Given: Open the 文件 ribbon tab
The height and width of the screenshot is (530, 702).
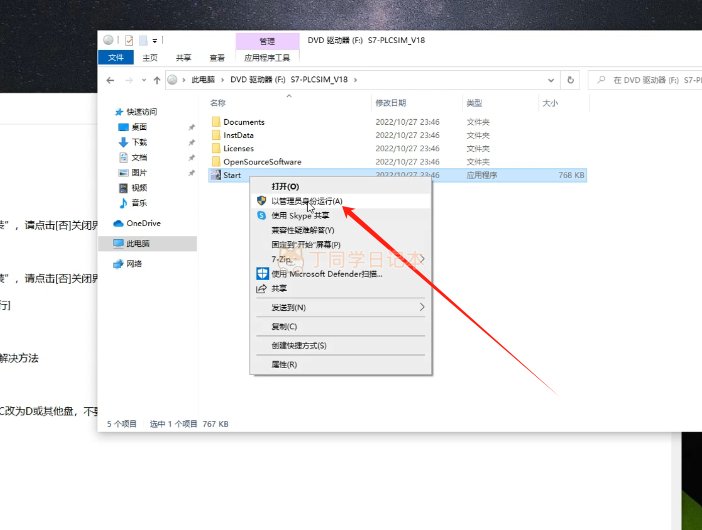Looking at the screenshot, I should [x=116, y=57].
